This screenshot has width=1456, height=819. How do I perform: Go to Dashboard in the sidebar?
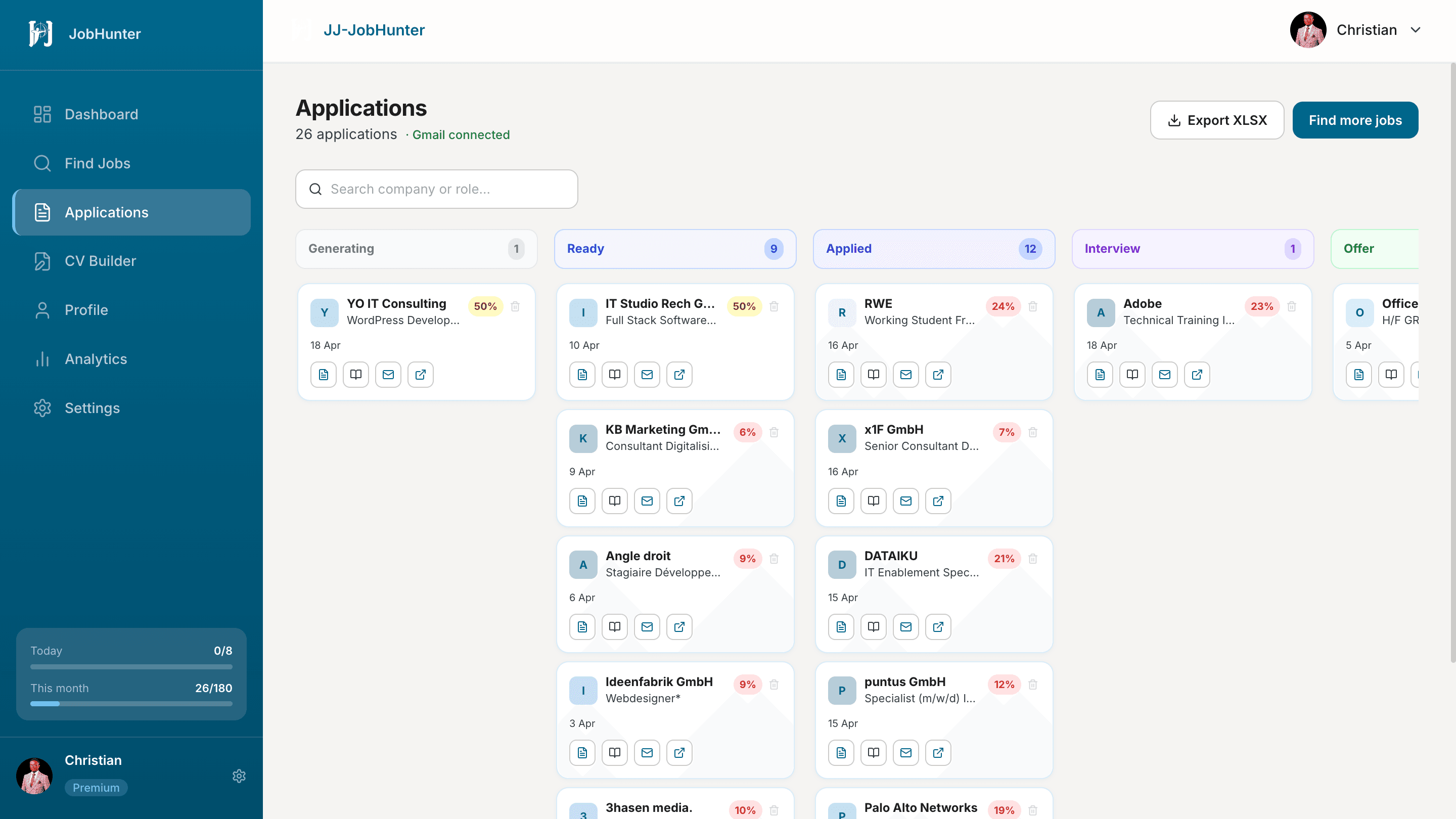131,114
